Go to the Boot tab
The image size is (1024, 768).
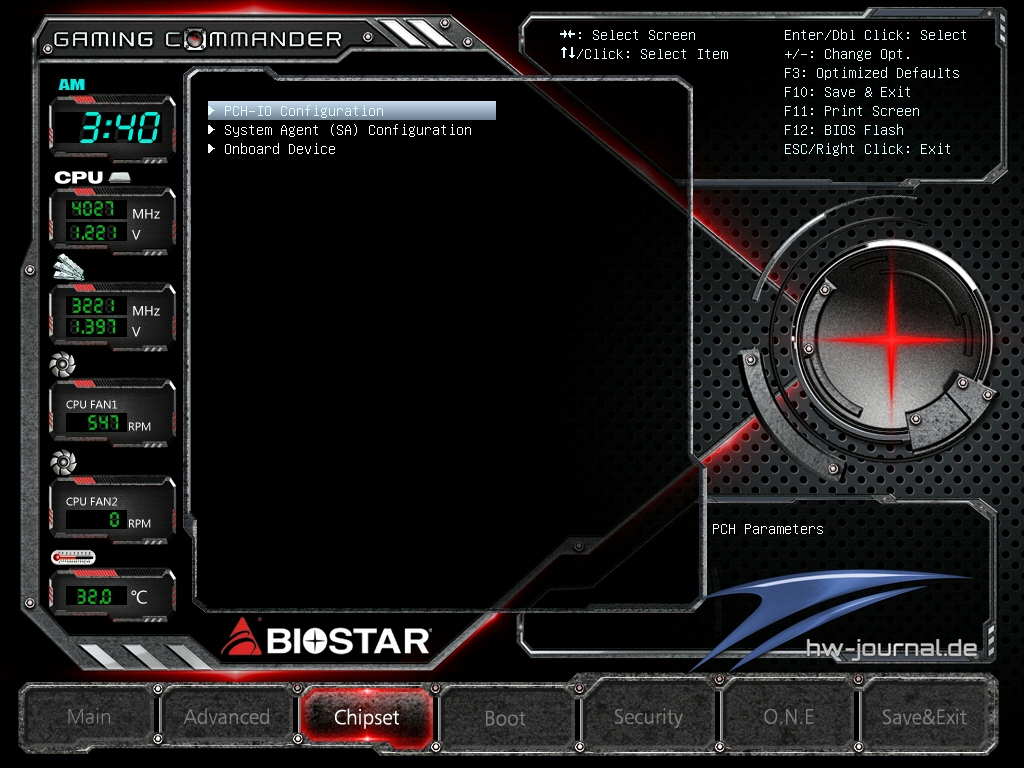tap(505, 718)
